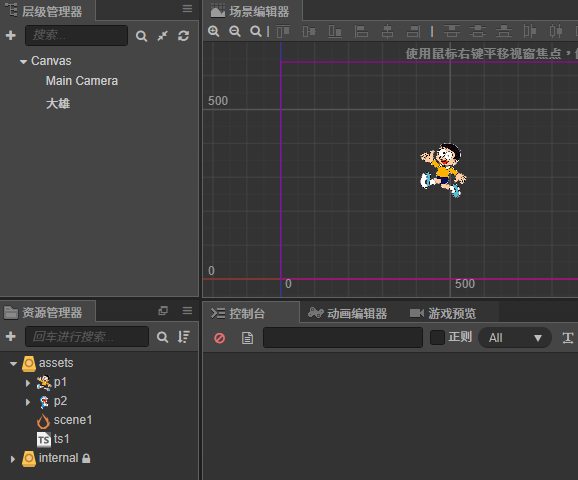Reset scene editor zoom level
This screenshot has height=480, width=578.
coord(255,31)
